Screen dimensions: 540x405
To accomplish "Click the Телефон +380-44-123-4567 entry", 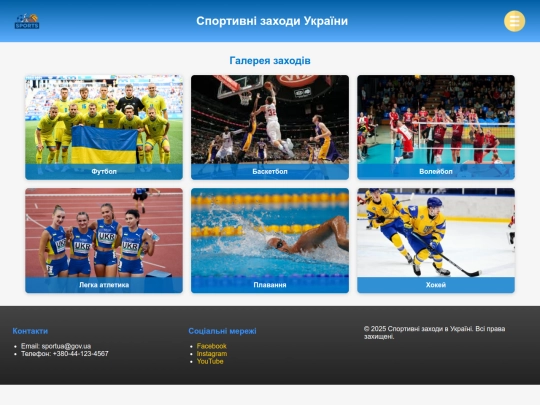I will tap(65, 354).
